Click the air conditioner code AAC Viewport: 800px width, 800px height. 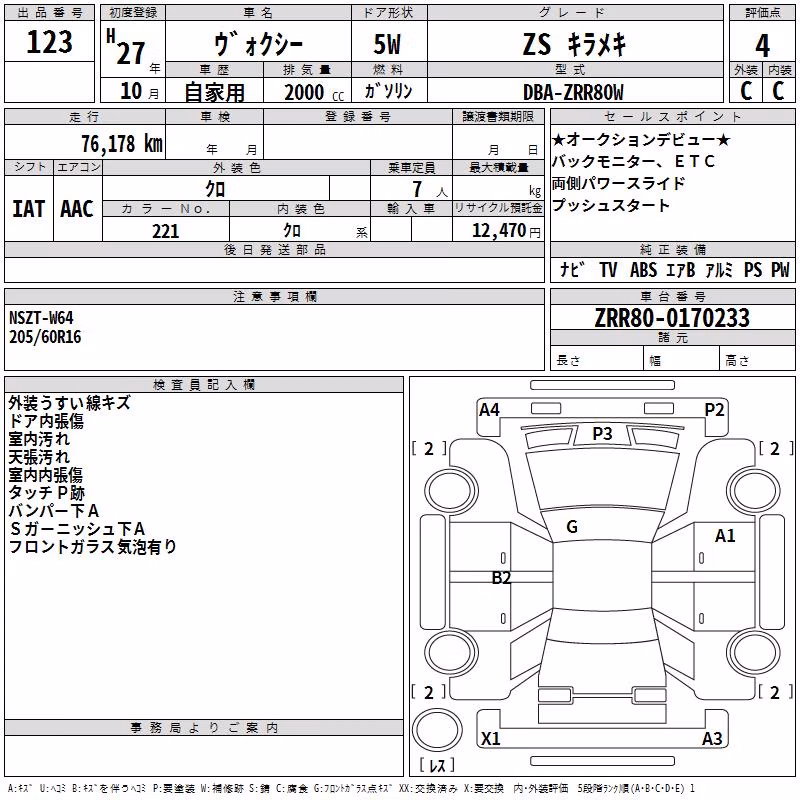(77, 209)
